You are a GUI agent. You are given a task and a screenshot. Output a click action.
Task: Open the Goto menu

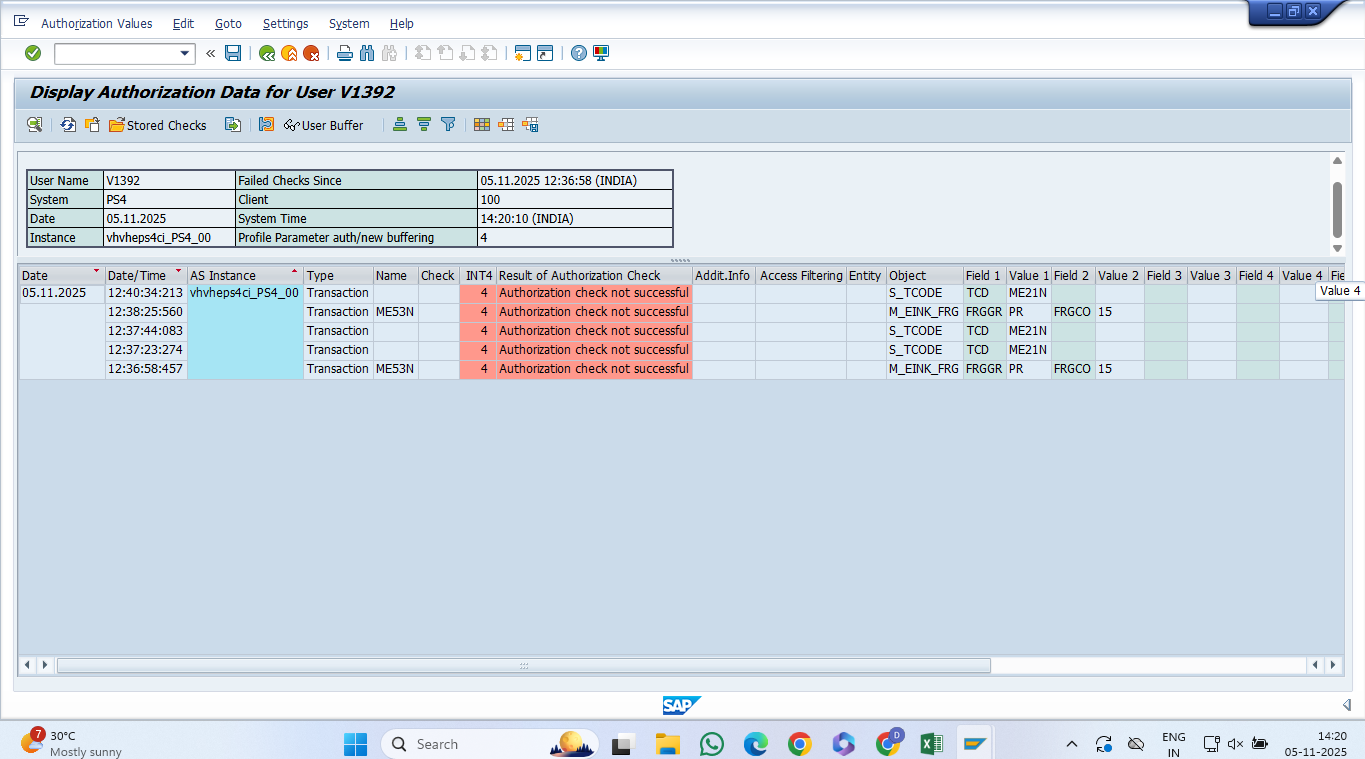tap(228, 23)
